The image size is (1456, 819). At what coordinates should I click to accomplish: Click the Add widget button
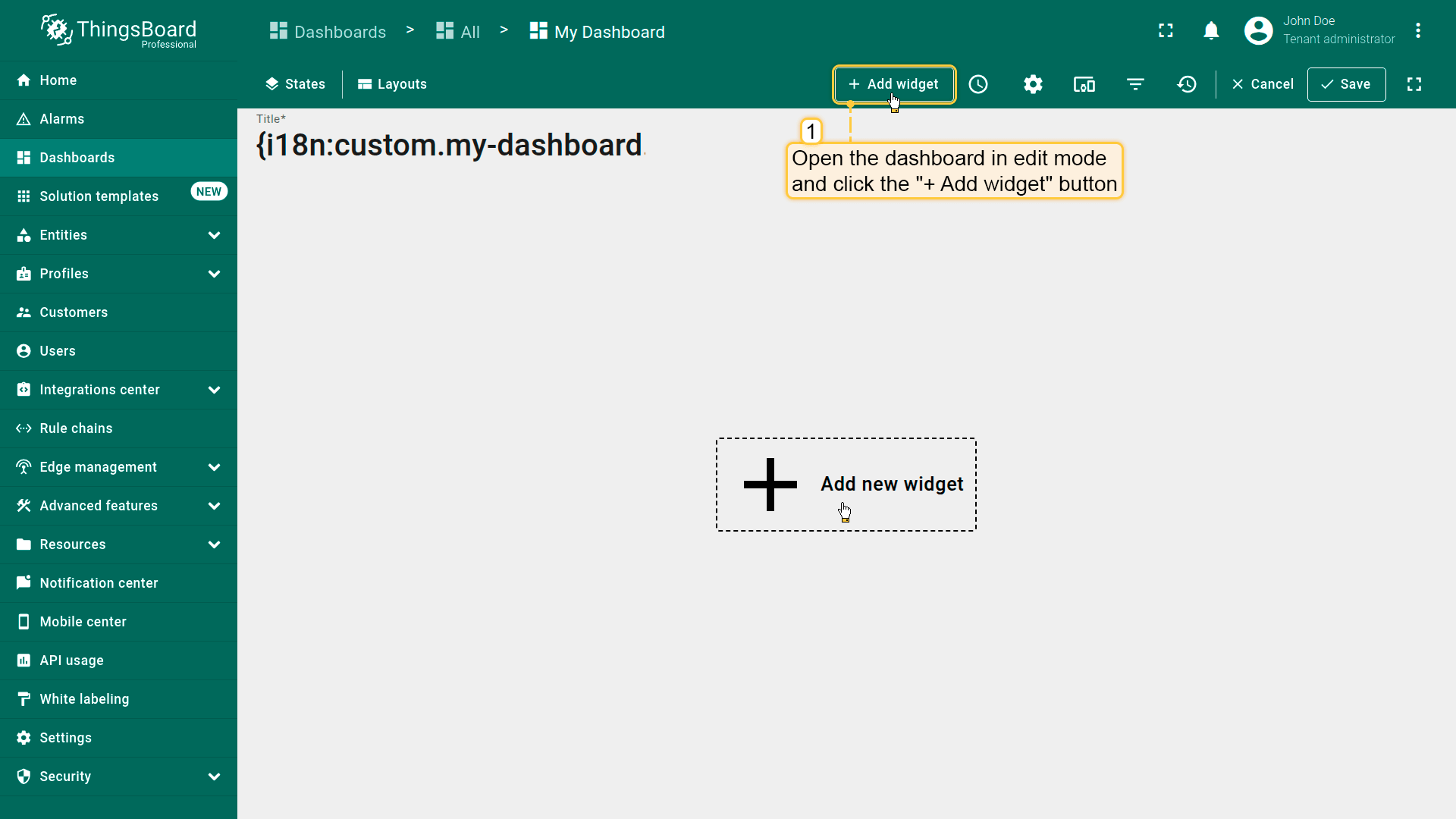tap(893, 84)
